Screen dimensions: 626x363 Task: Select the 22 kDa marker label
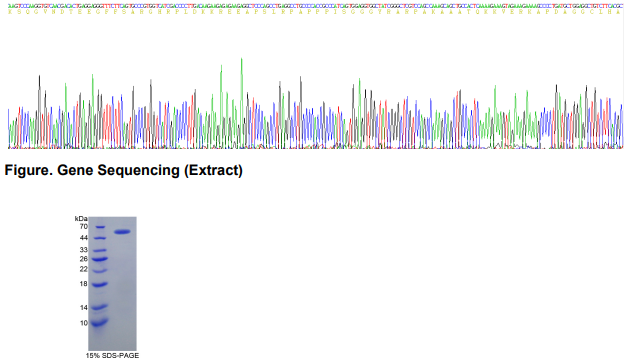point(83,269)
